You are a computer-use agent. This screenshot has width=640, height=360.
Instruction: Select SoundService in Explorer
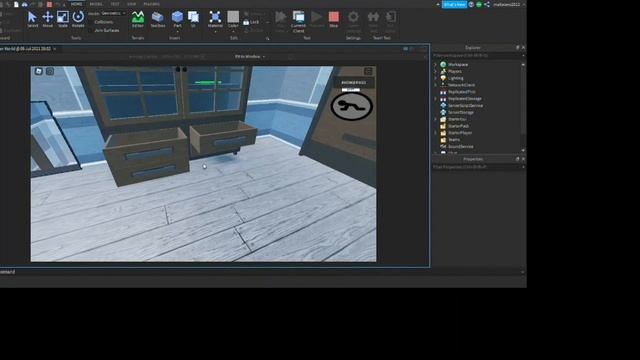tap(460, 147)
